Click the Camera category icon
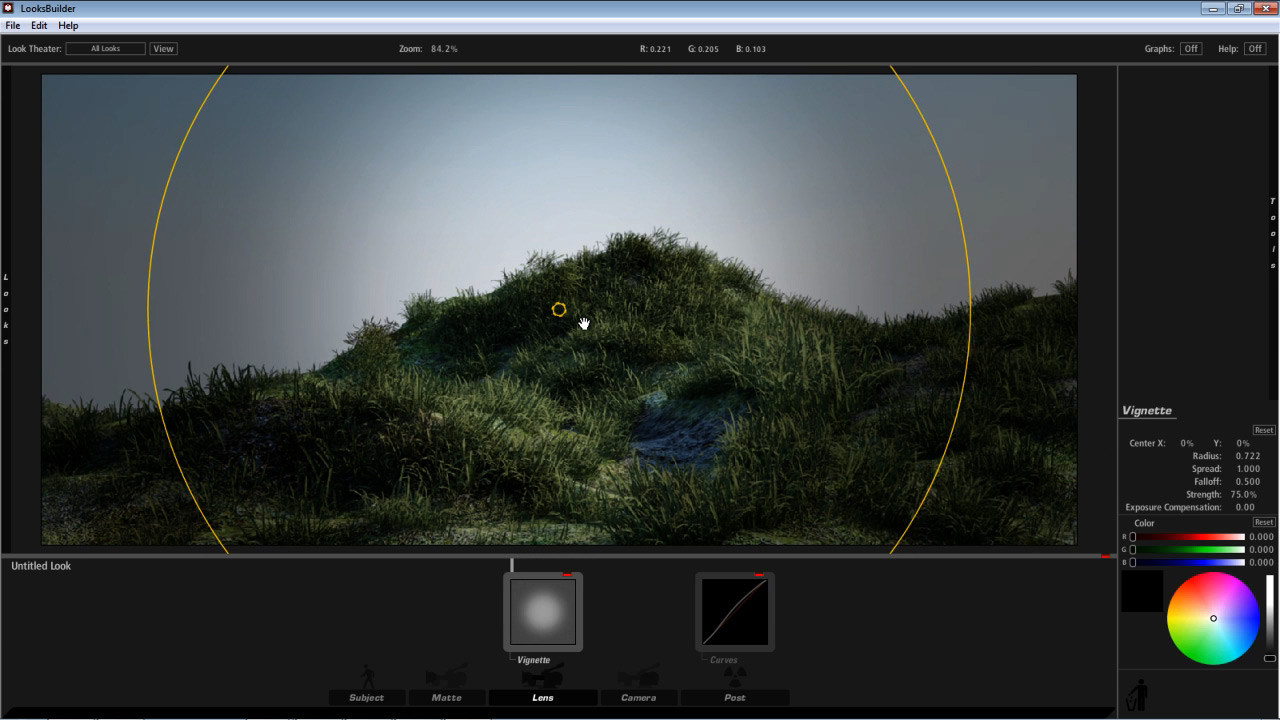1280x720 pixels. [638, 676]
